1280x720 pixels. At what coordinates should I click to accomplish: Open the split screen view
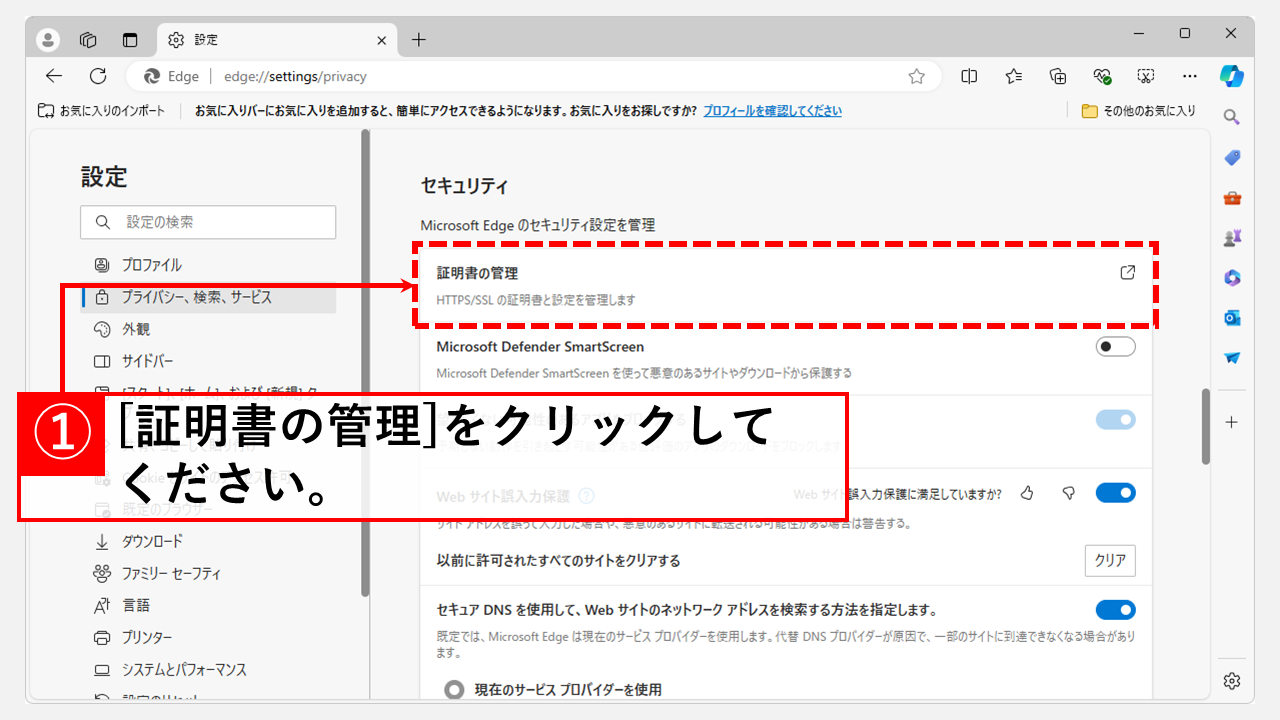pyautogui.click(x=968, y=76)
